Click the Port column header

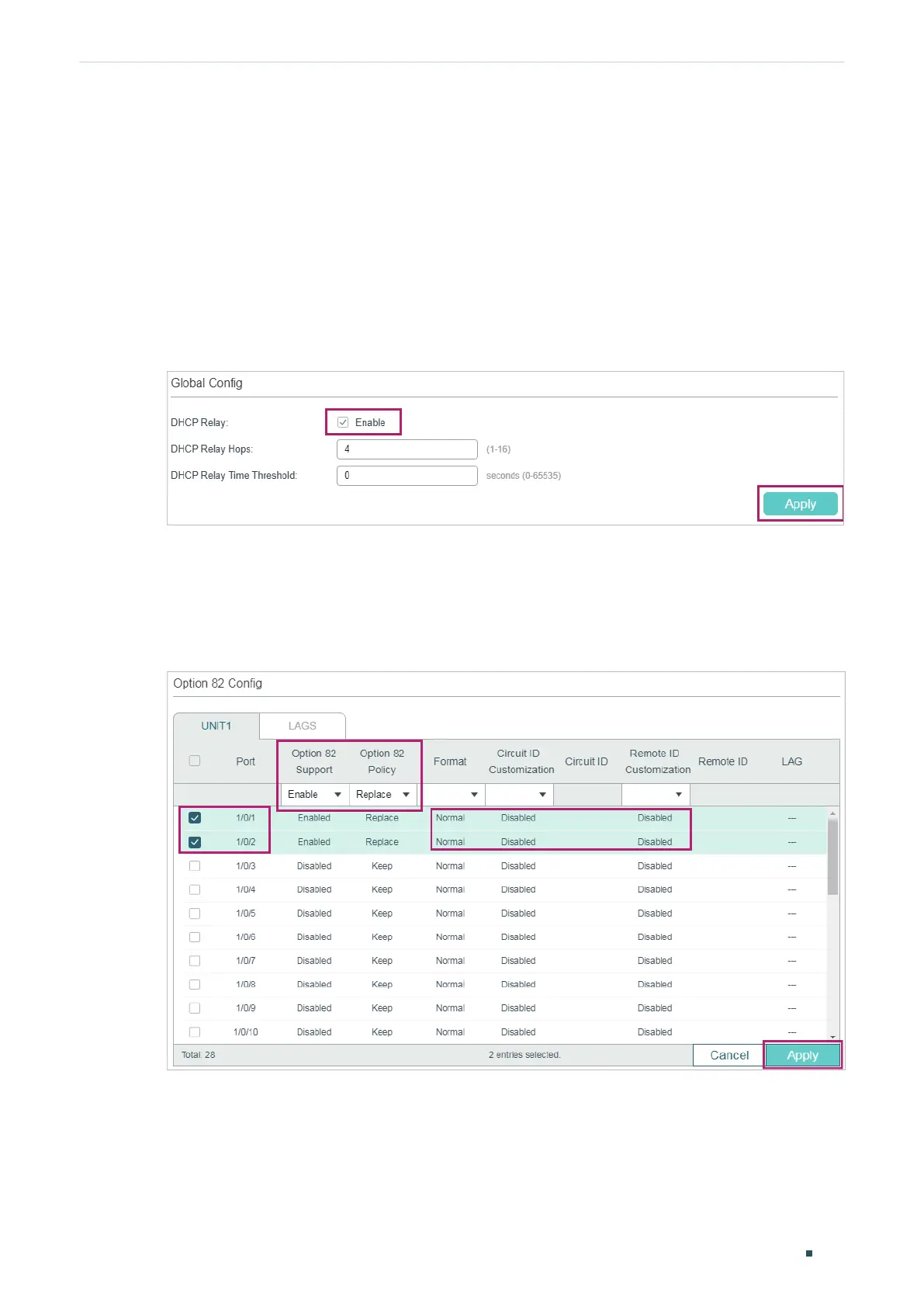[245, 761]
